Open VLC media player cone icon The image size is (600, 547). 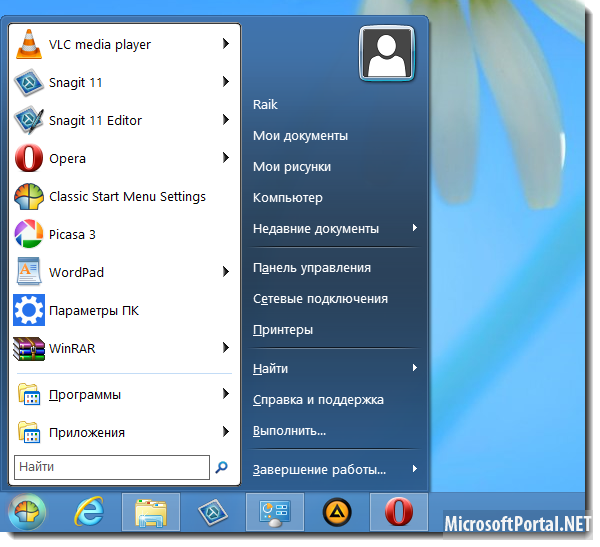coord(29,44)
